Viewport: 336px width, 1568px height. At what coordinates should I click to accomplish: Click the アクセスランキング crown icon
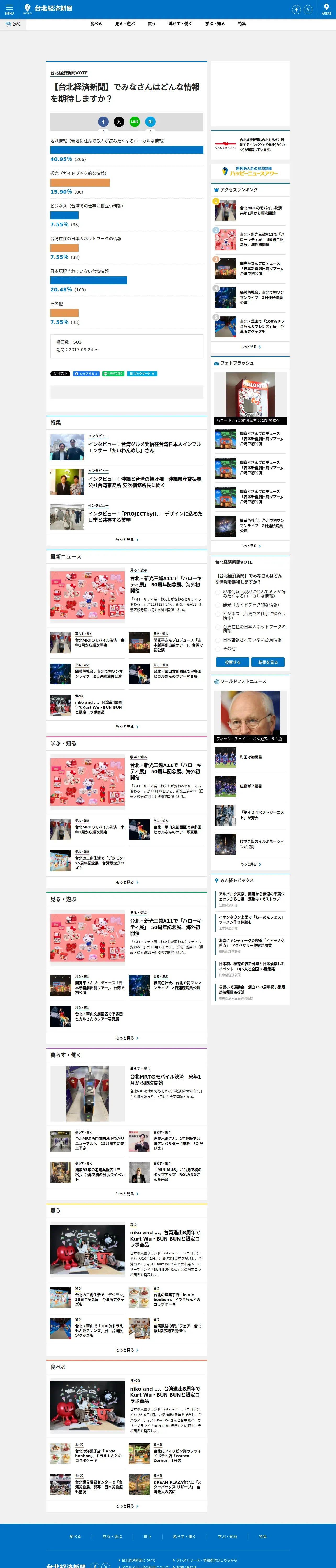[x=216, y=190]
